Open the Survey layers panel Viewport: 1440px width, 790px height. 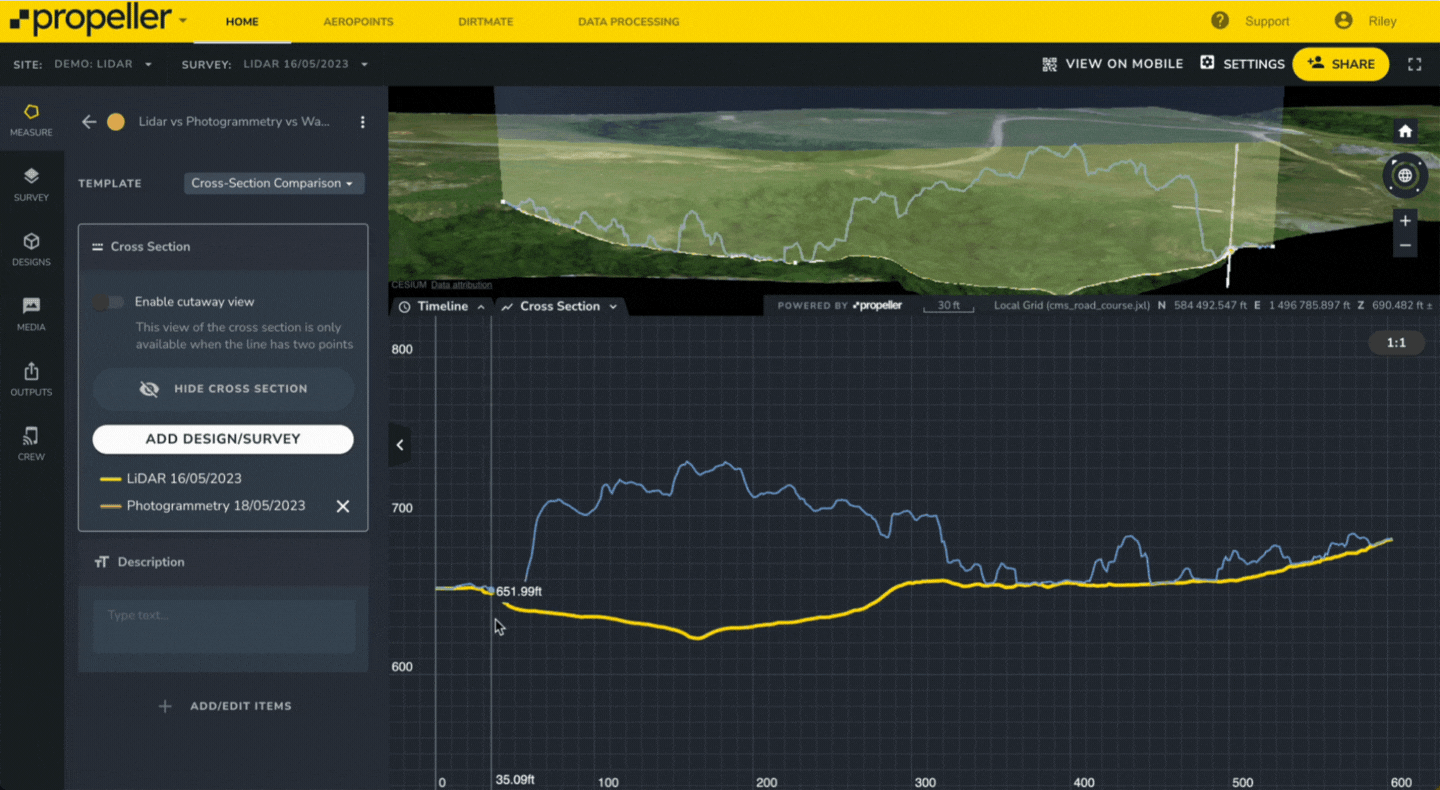(31, 183)
